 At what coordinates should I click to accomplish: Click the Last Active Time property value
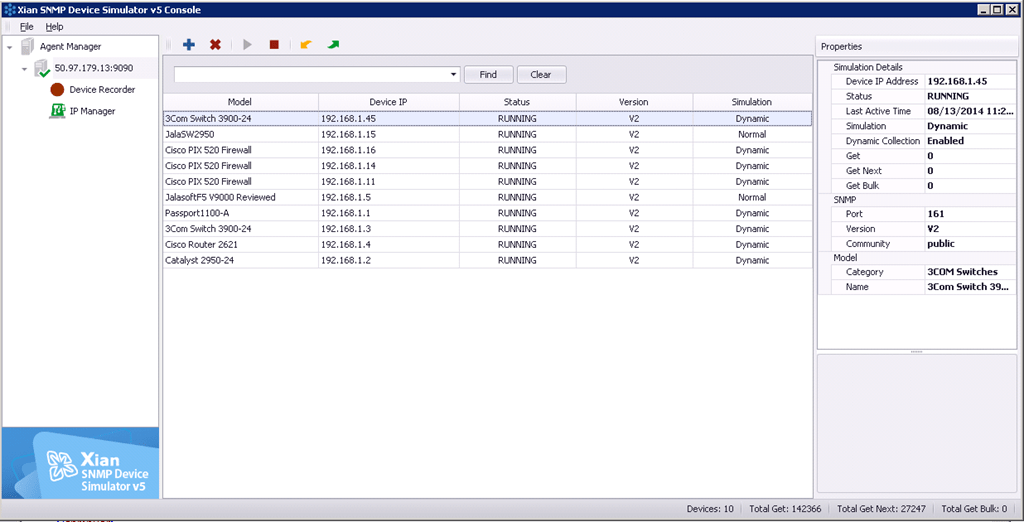(x=970, y=111)
